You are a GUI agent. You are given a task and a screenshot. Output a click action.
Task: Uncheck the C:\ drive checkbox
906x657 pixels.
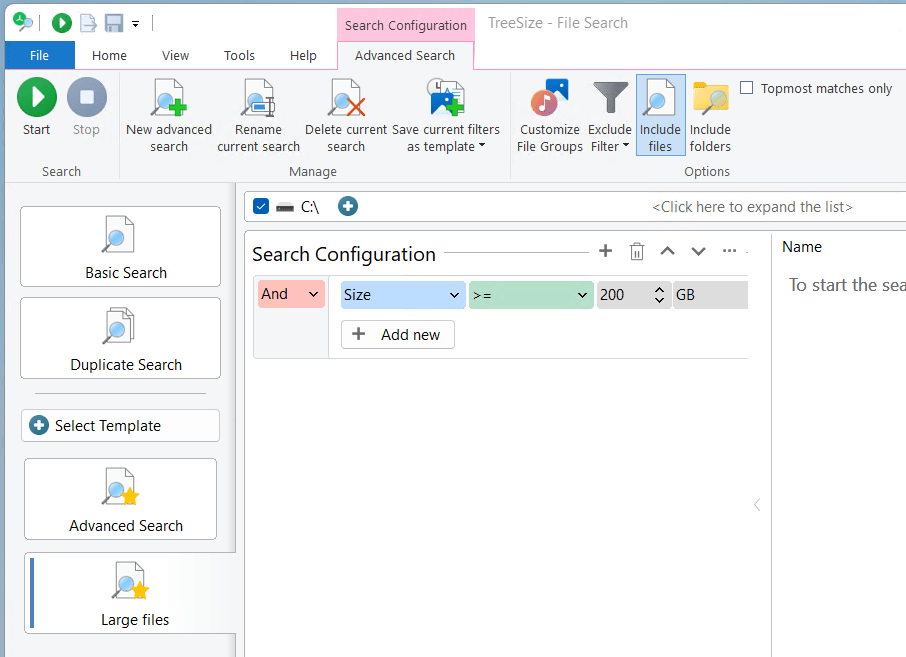[261, 206]
